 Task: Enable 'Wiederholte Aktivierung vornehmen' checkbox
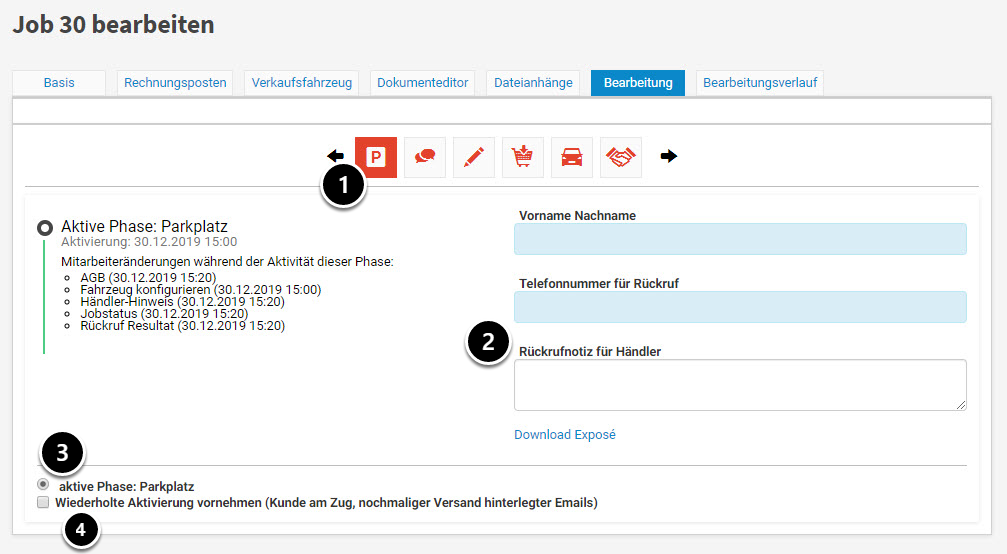click(x=43, y=503)
